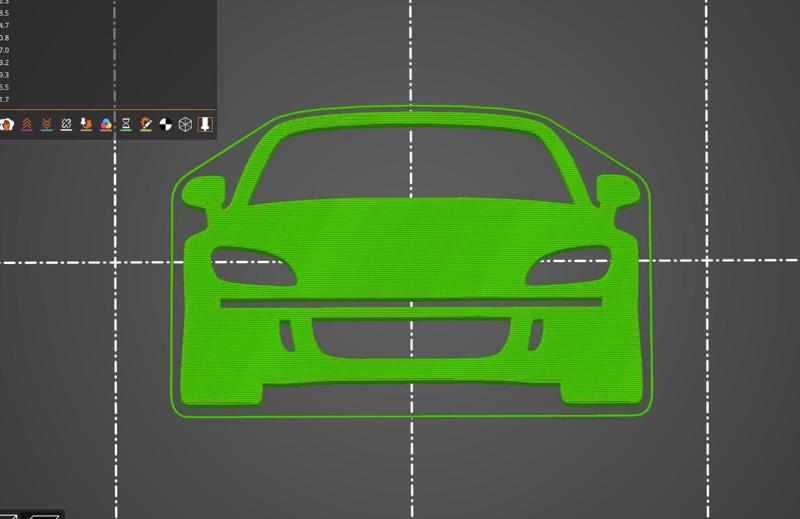Toggle color changes visibility icon
800x519 pixels.
point(106,124)
